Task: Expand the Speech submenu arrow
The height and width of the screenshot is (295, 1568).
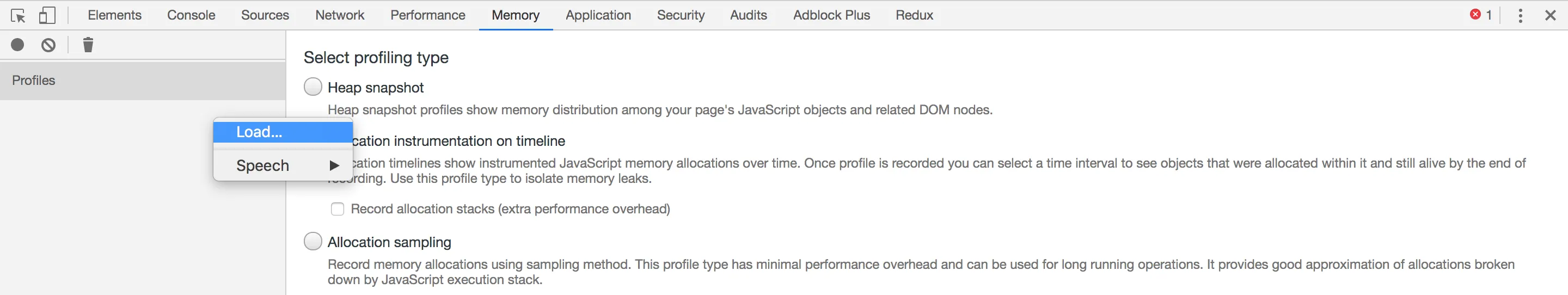Action: click(x=334, y=165)
